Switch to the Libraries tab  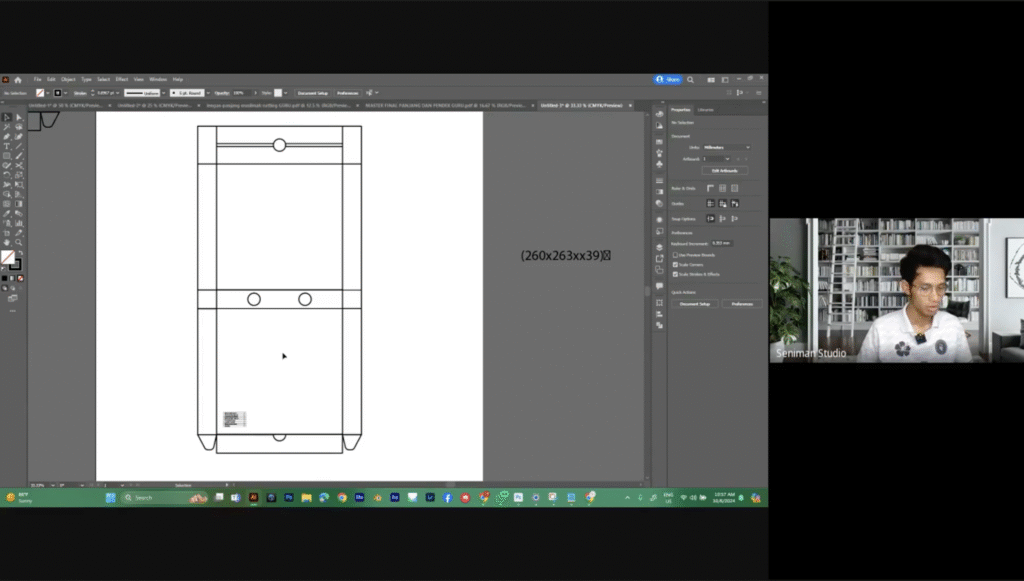705,109
